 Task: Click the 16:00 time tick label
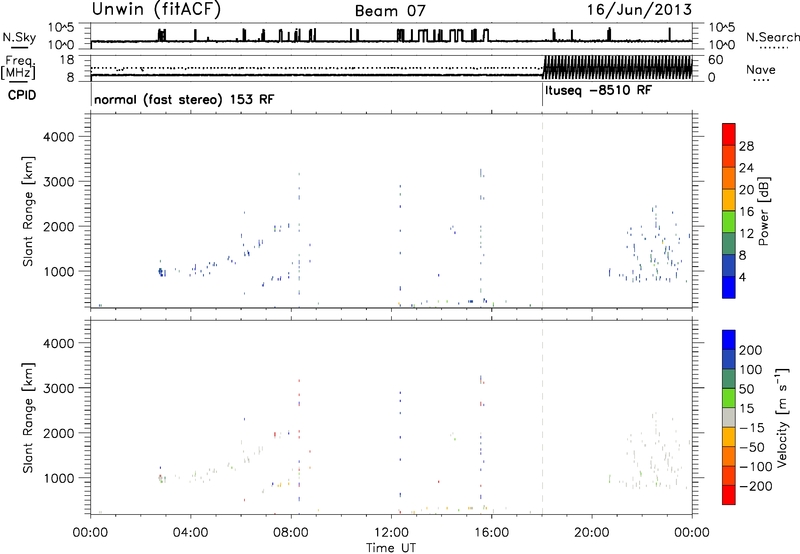tap(491, 533)
